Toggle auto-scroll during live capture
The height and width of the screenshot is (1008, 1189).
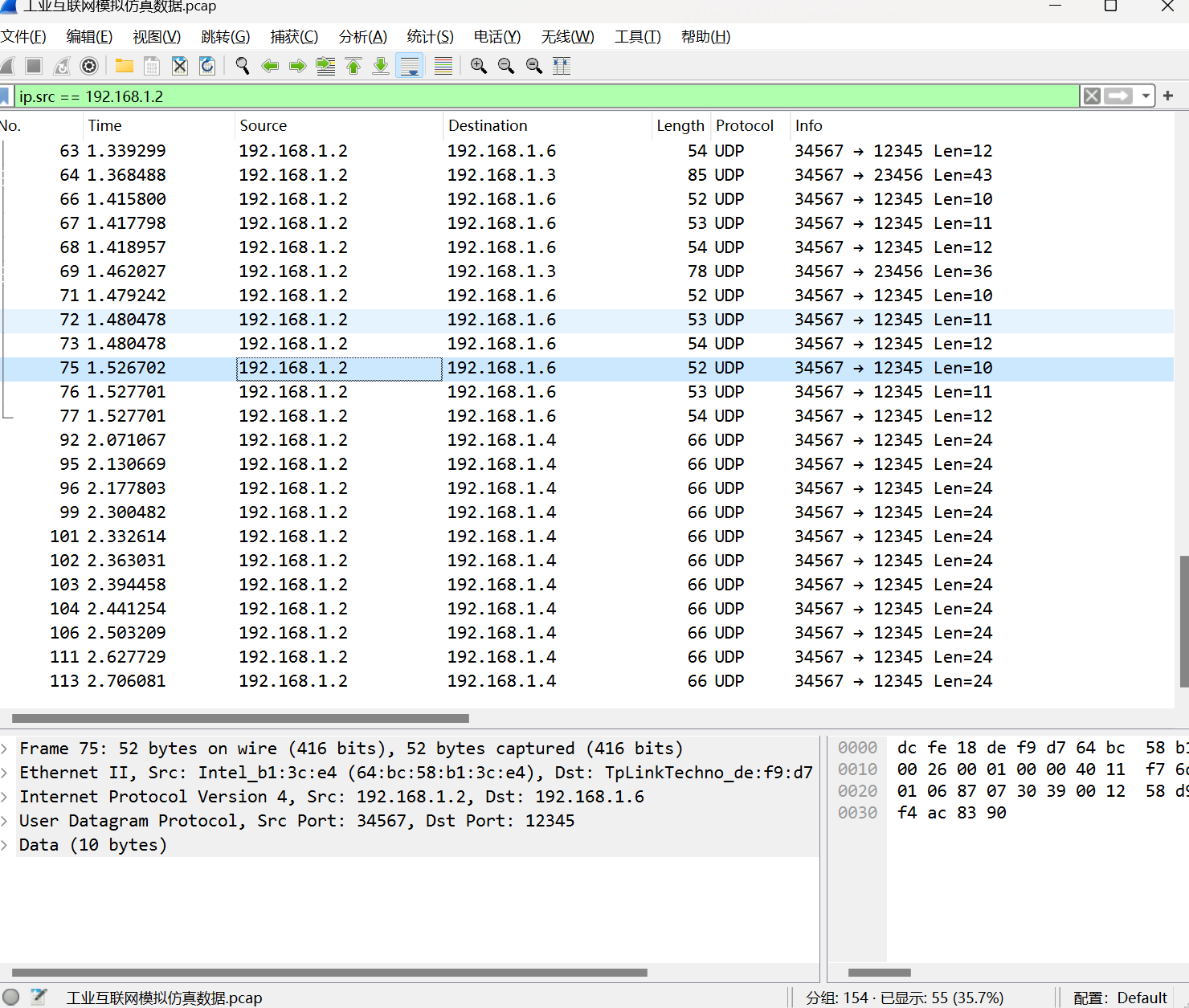coord(410,66)
